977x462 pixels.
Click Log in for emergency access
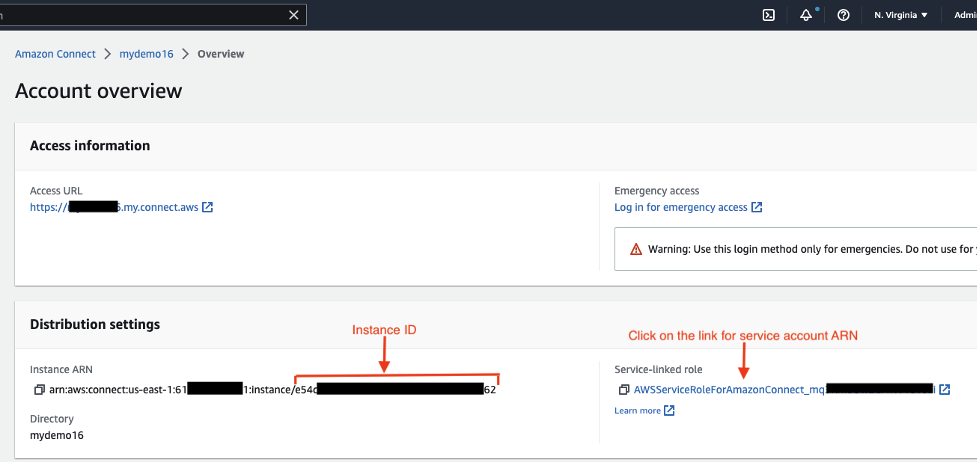click(681, 208)
